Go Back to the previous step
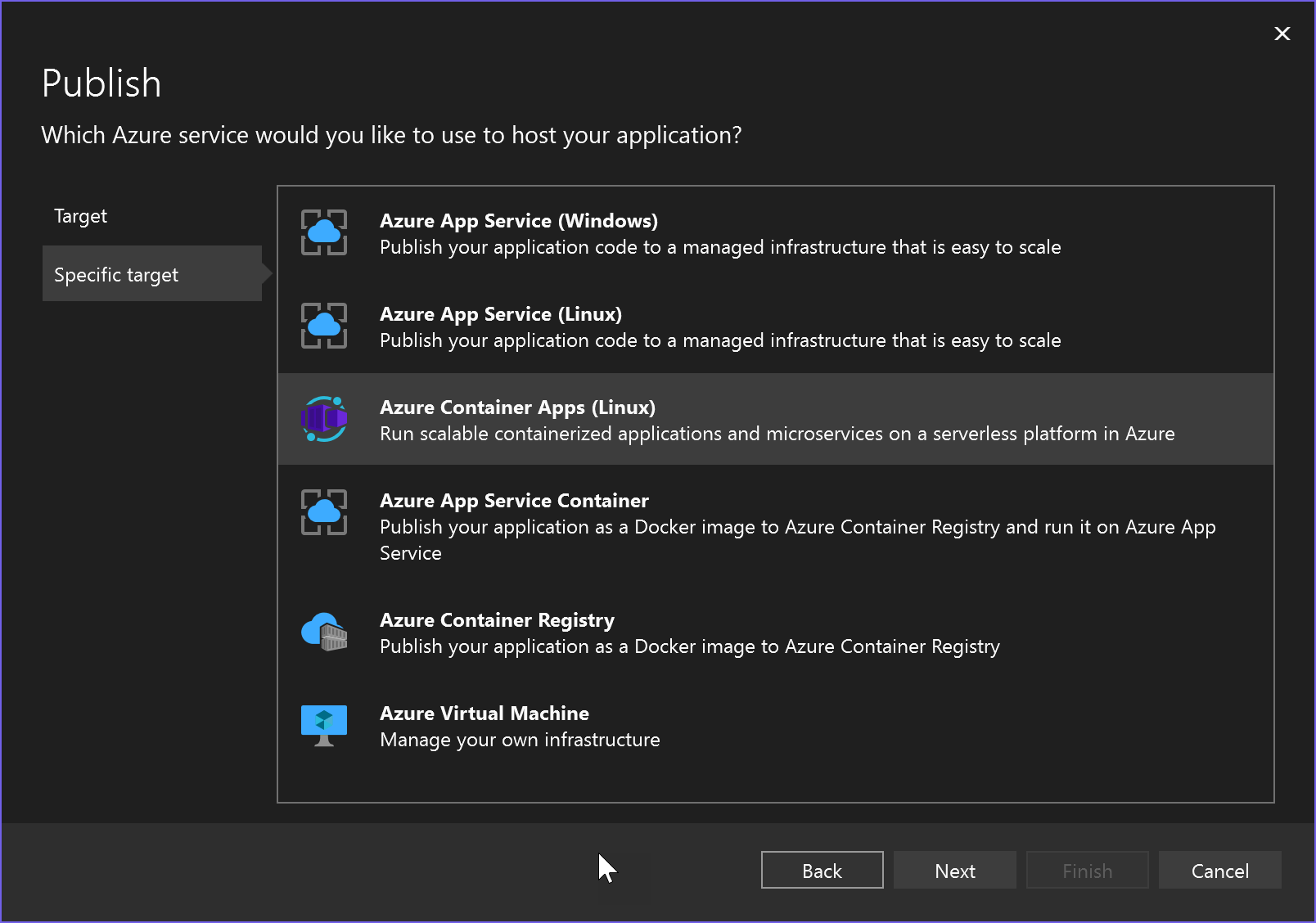Screen dimensions: 1316x923 (821, 870)
